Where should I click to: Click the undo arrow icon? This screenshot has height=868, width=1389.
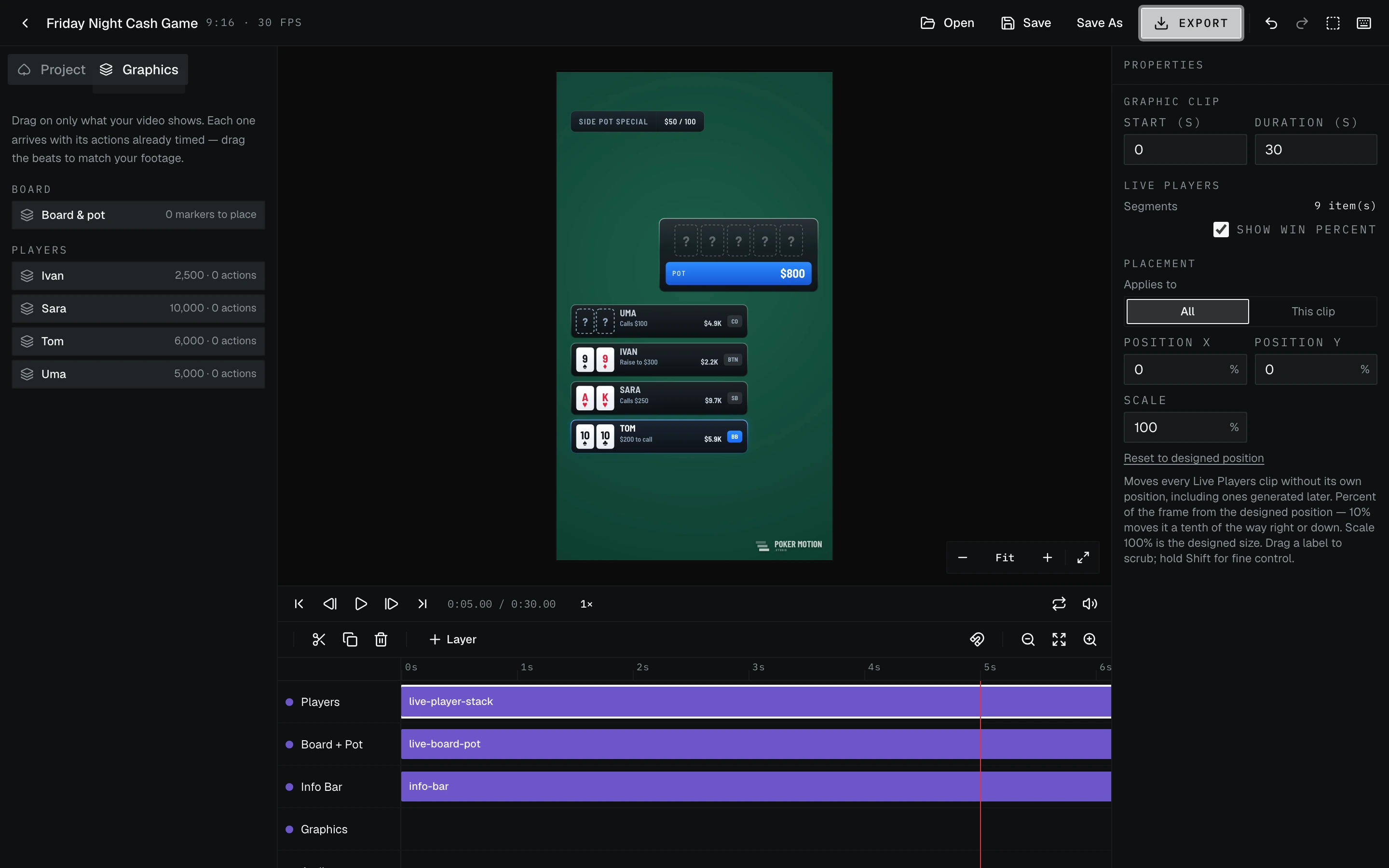1271,23
